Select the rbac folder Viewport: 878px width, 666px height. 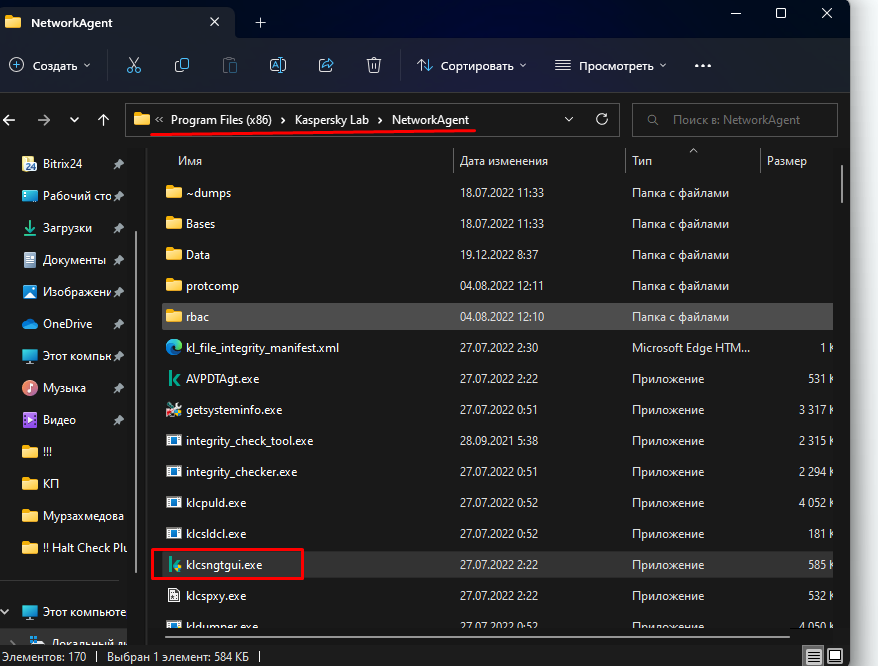click(497, 316)
